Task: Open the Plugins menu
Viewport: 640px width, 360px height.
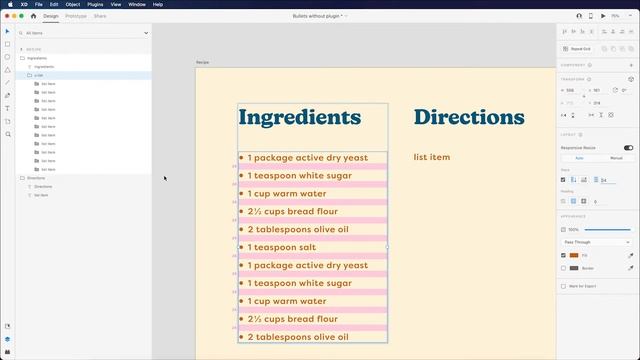Action: (x=95, y=4)
